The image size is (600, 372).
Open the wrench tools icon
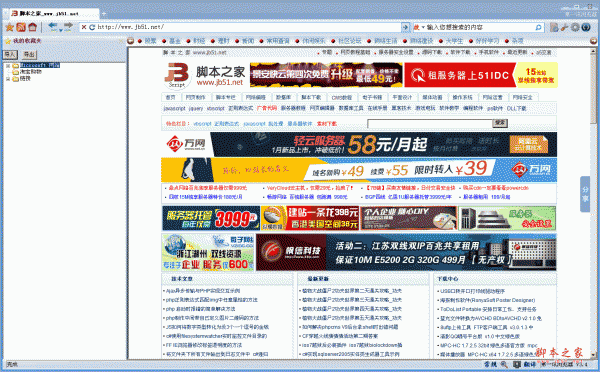coord(564,27)
